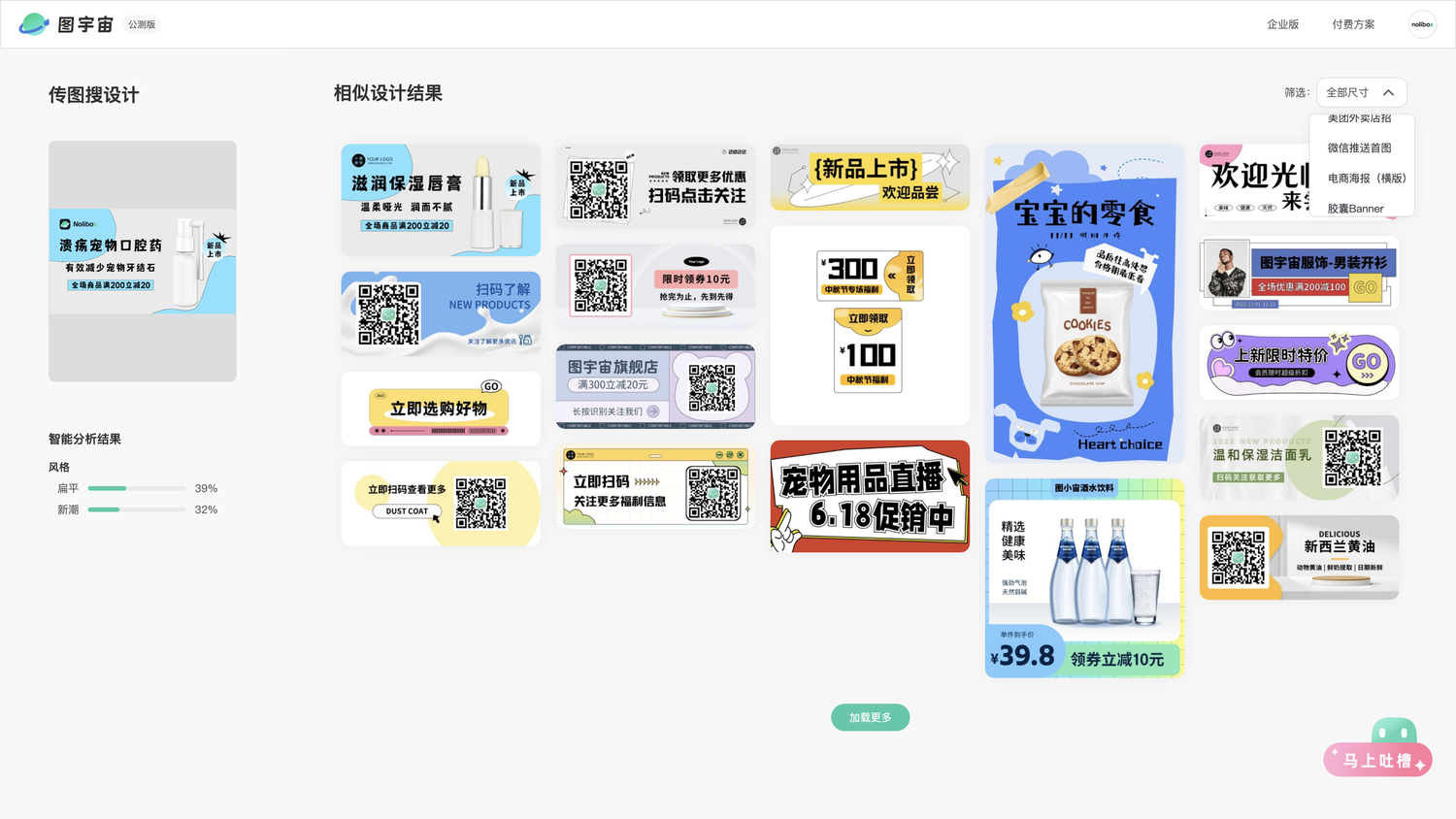
Task: Open the 图宇宙服饰-男装开衫 template
Action: (x=1299, y=273)
